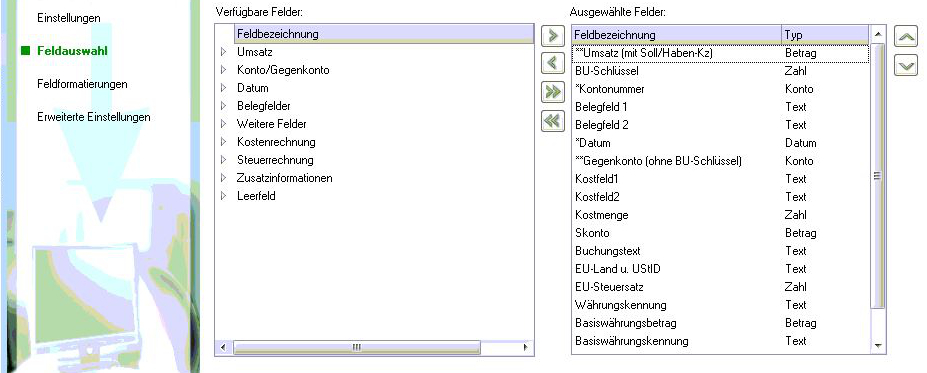The image size is (927, 373).
Task: Click the horizontal scrollbar thumb in available fields
Action: [356, 348]
